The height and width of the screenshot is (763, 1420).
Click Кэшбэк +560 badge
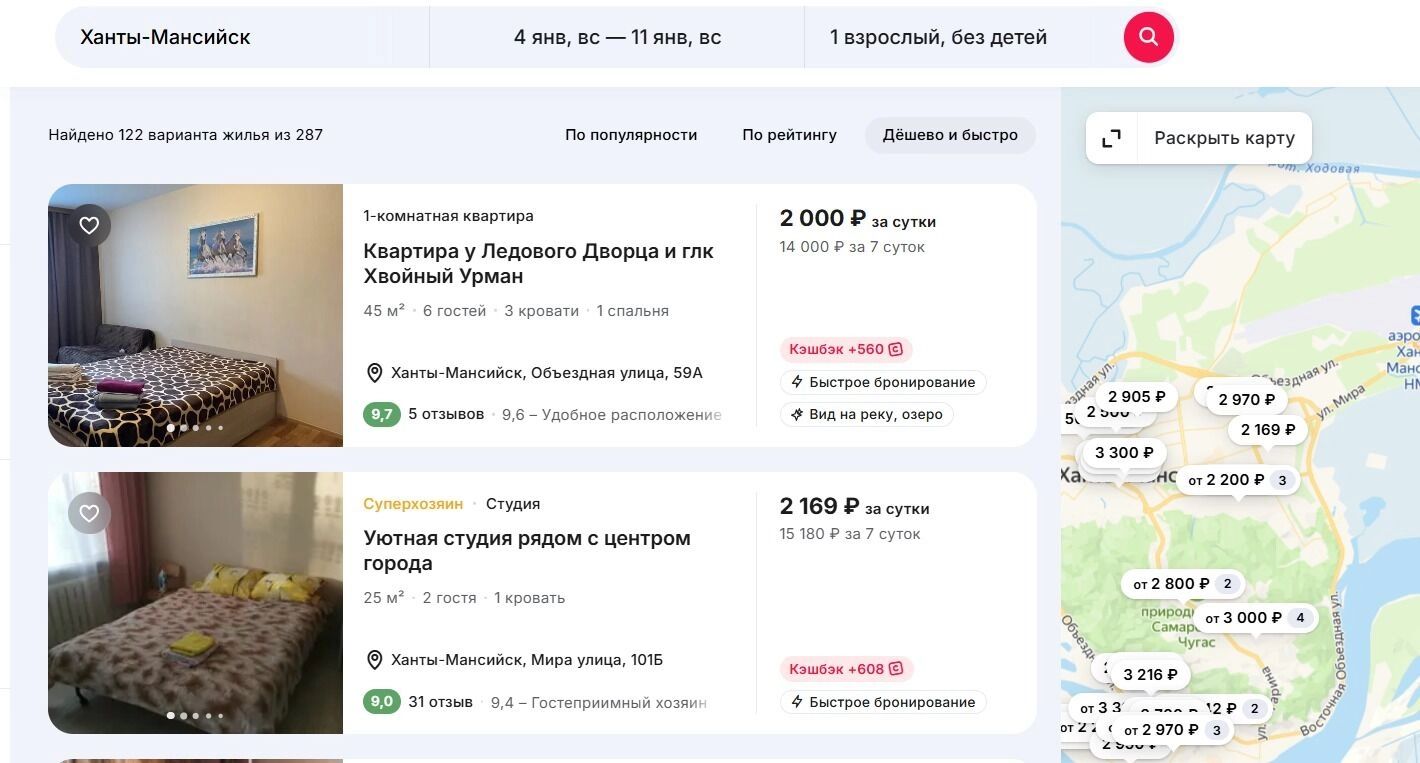[x=845, y=349]
